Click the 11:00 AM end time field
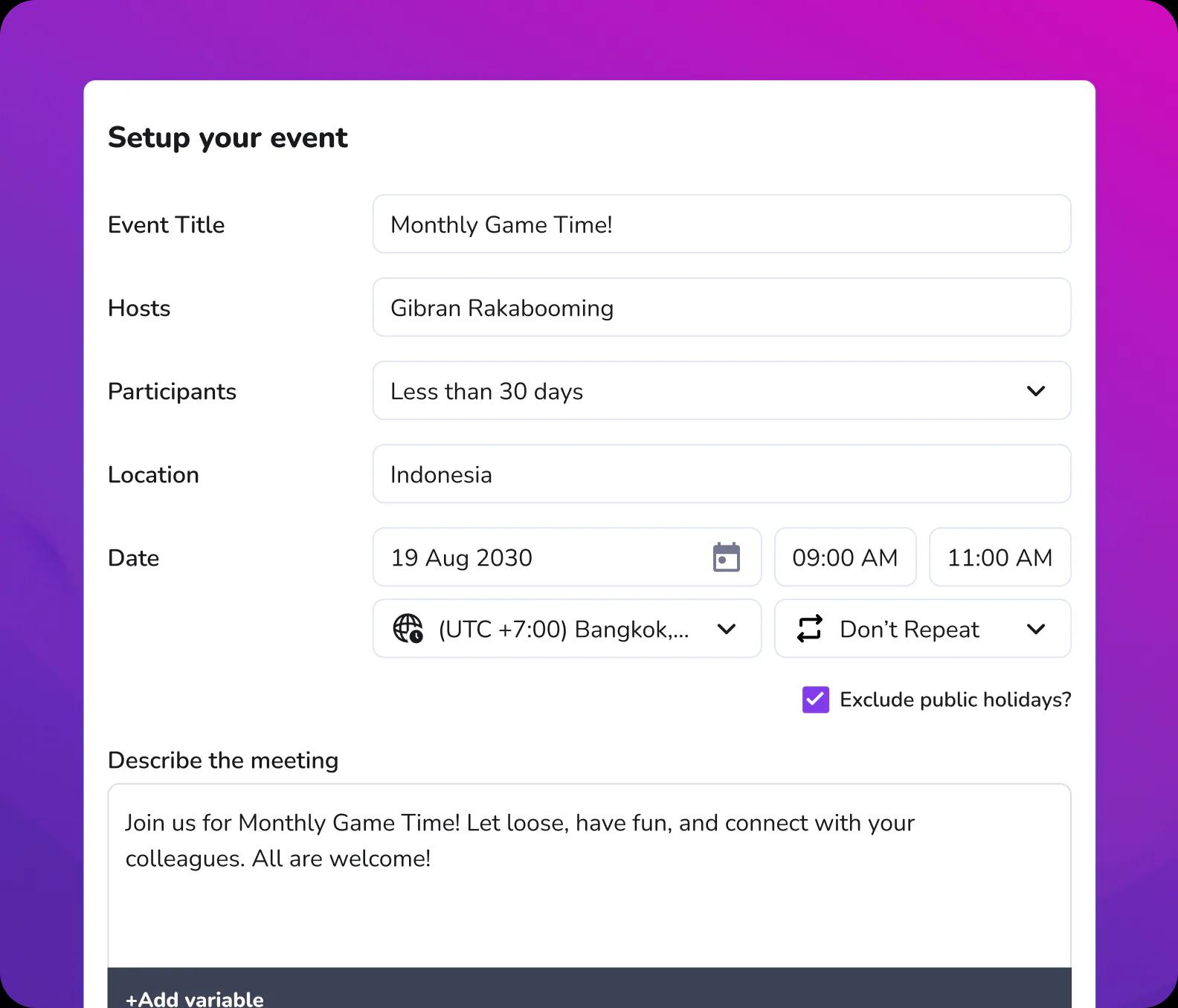 point(1000,558)
